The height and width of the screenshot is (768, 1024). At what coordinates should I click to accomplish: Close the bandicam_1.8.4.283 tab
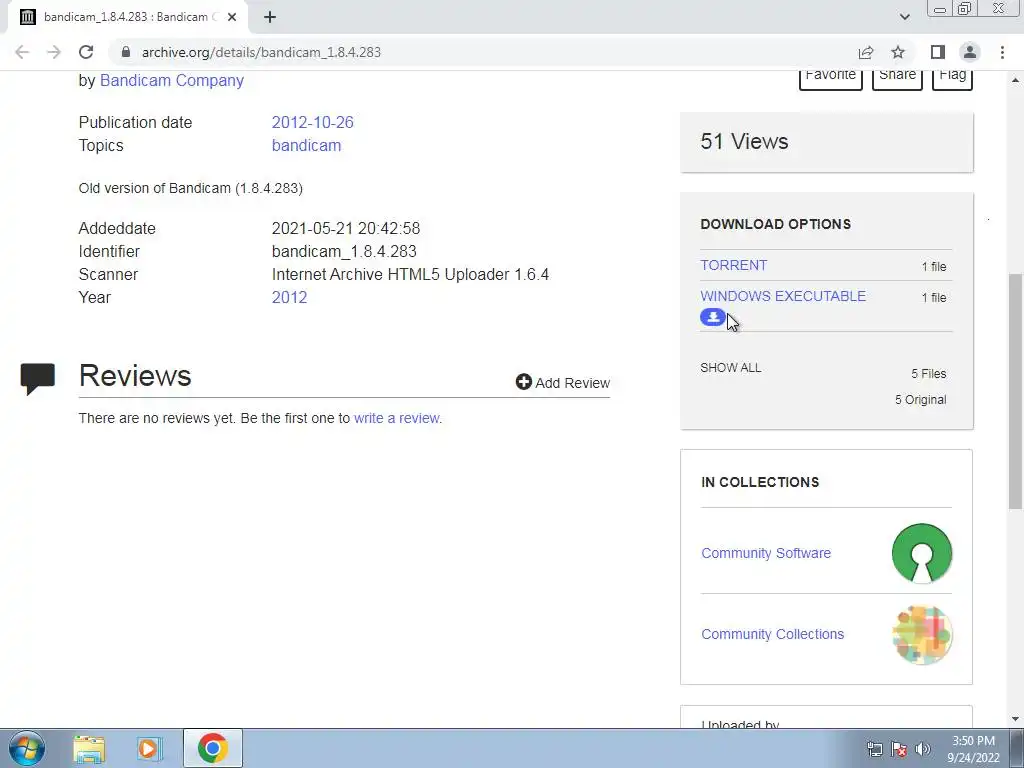[232, 17]
